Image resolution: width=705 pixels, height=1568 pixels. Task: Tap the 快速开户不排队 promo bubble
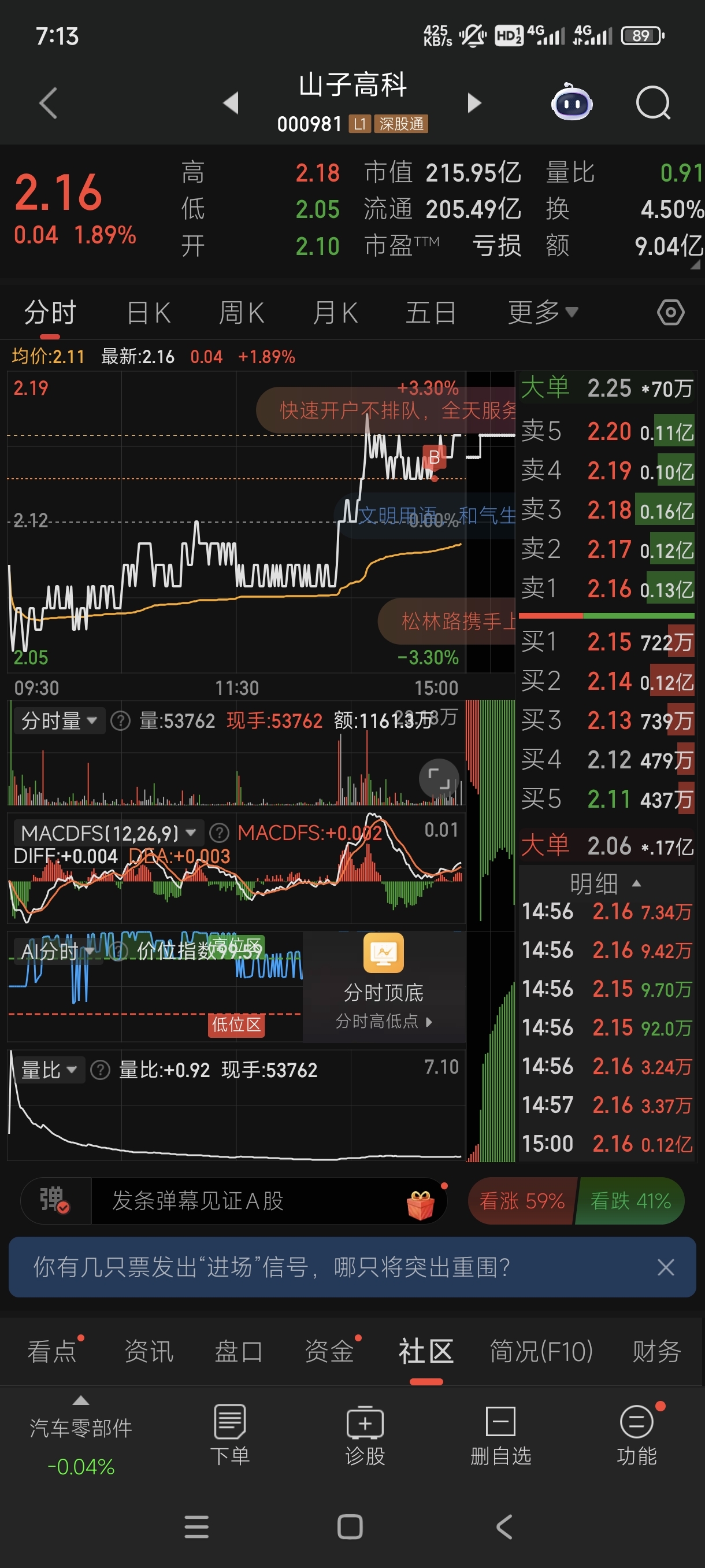coord(385,411)
